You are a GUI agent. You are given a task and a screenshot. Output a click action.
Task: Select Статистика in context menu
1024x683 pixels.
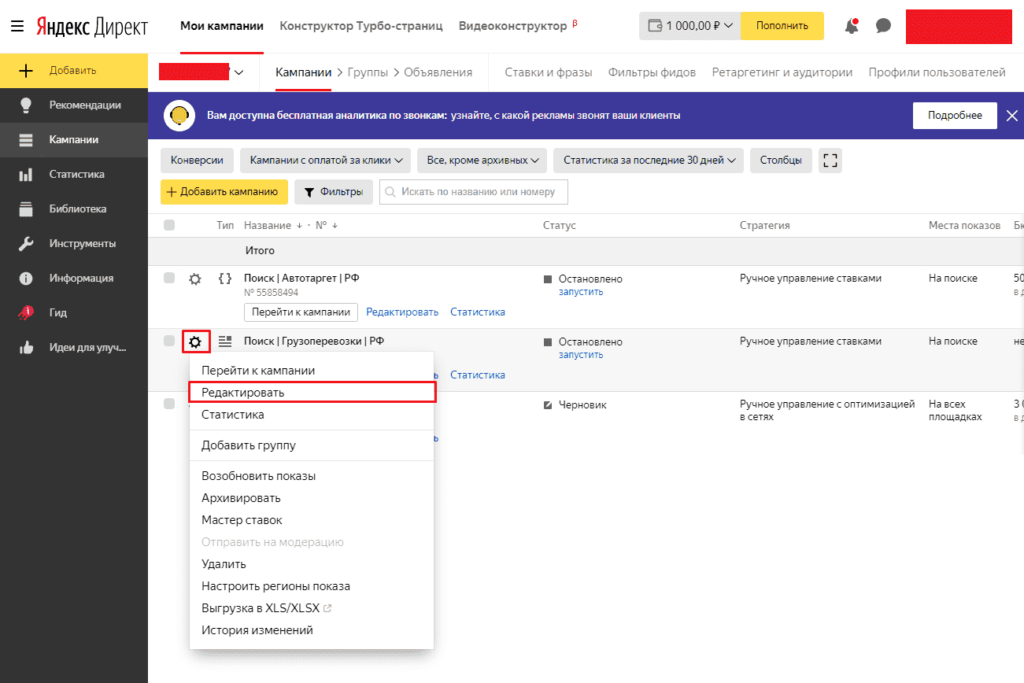[312, 415]
